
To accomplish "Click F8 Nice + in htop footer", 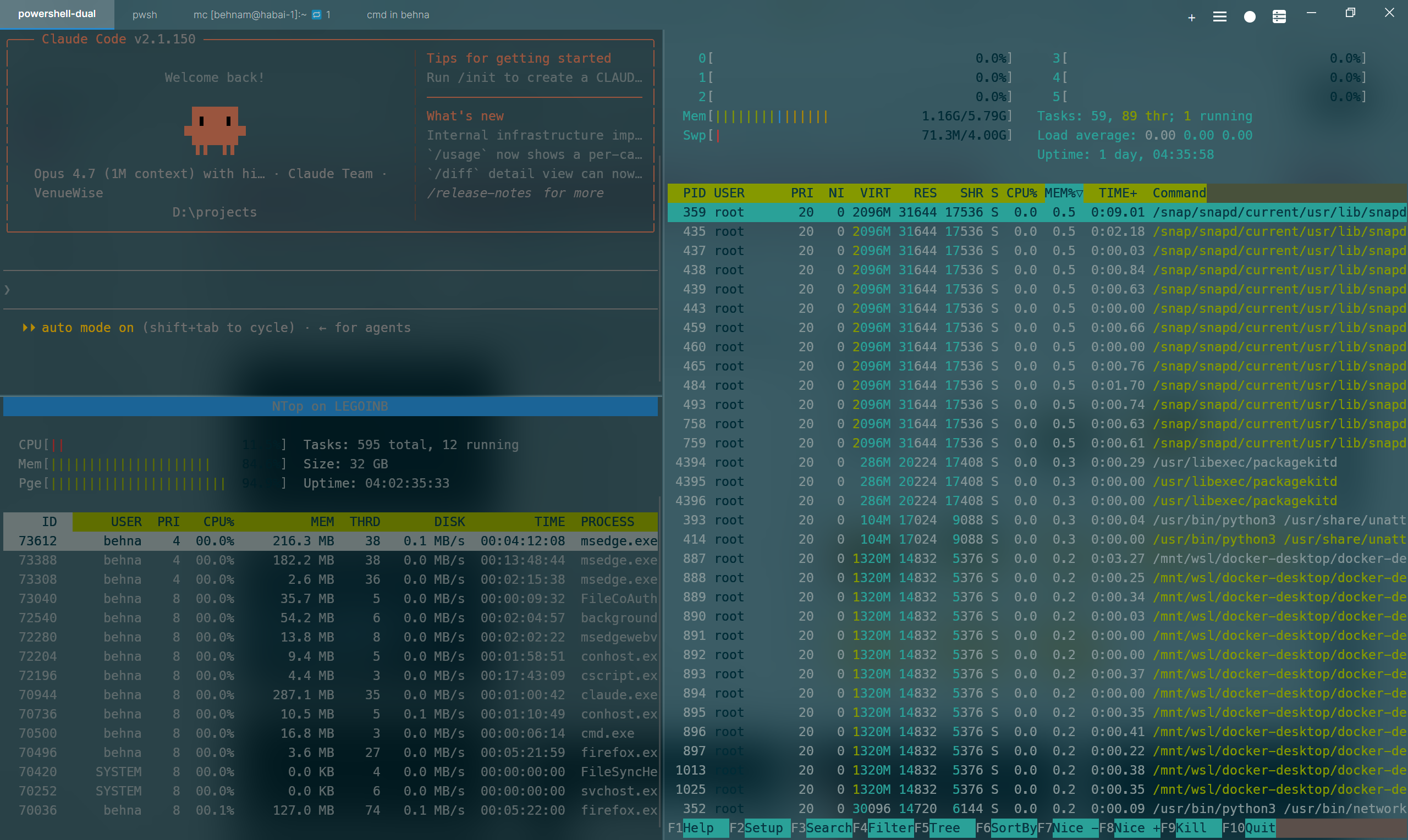I will [1130, 827].
